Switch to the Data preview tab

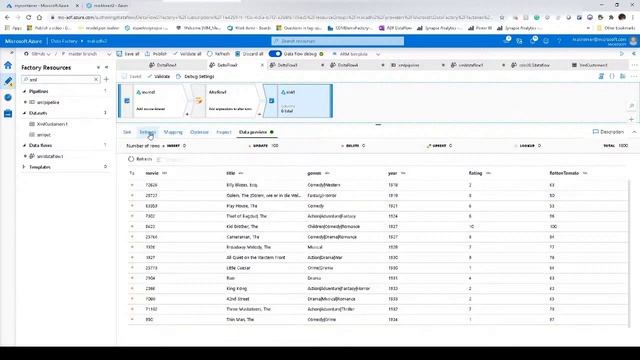point(256,132)
